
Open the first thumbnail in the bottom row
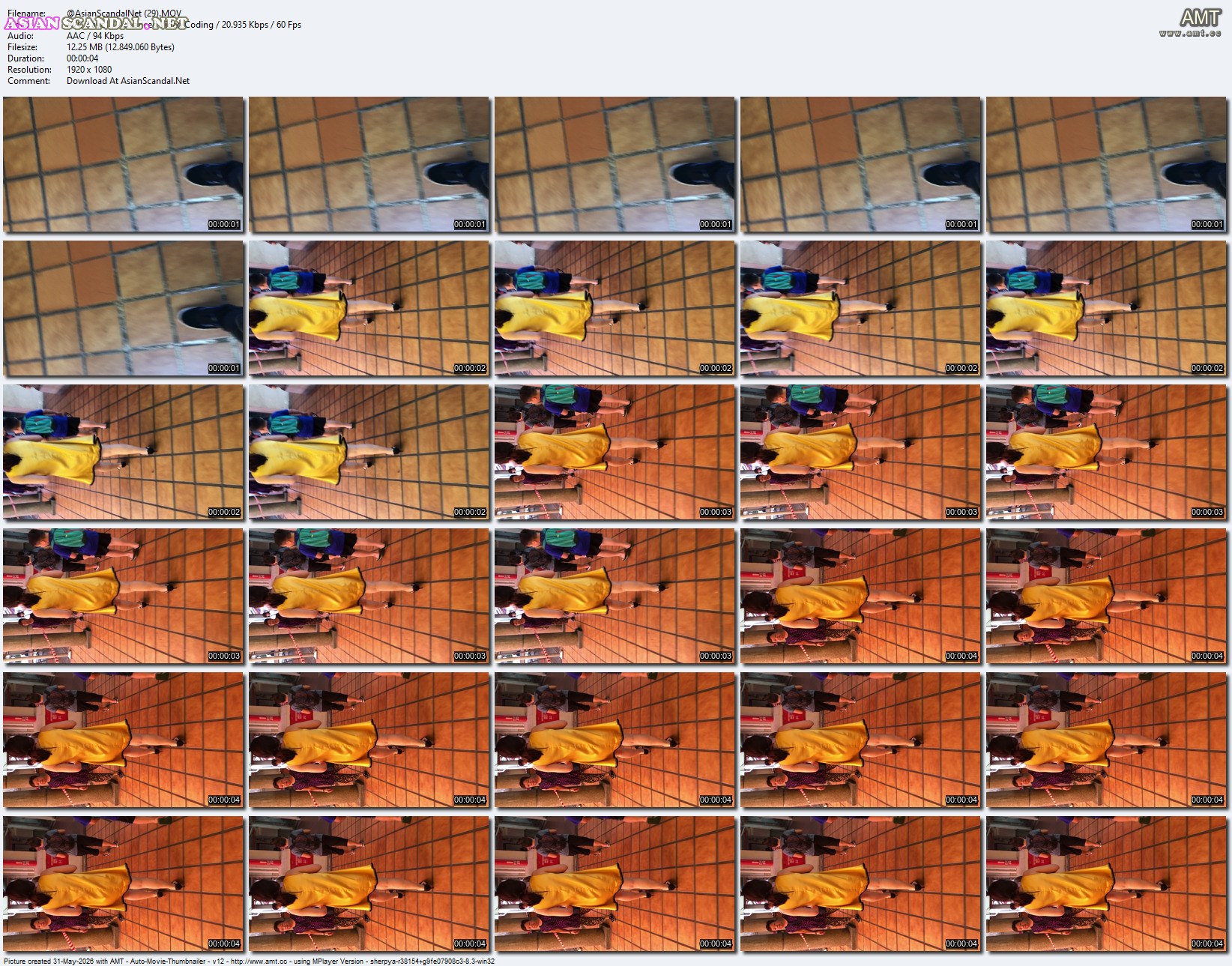(124, 884)
